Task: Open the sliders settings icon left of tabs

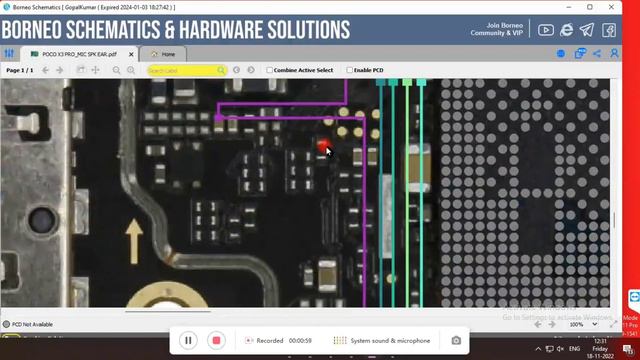Action: (x=9, y=53)
